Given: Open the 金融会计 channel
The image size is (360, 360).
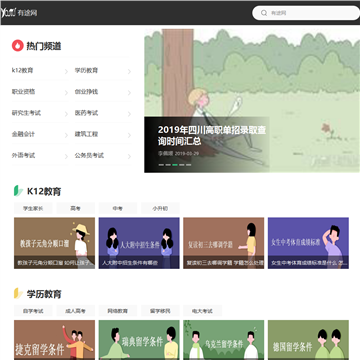Looking at the screenshot, I should [23, 134].
